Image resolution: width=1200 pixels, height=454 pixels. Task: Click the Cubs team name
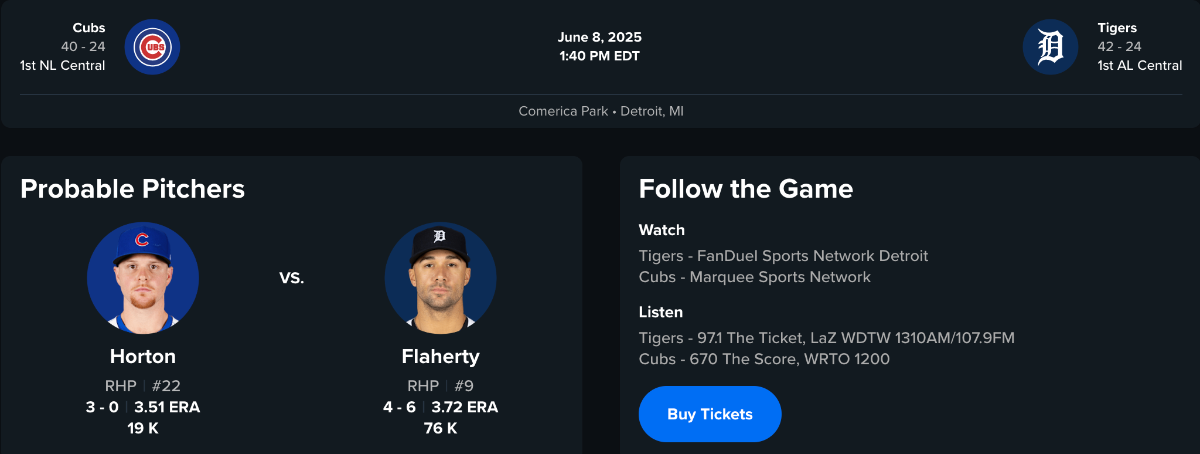click(x=90, y=28)
